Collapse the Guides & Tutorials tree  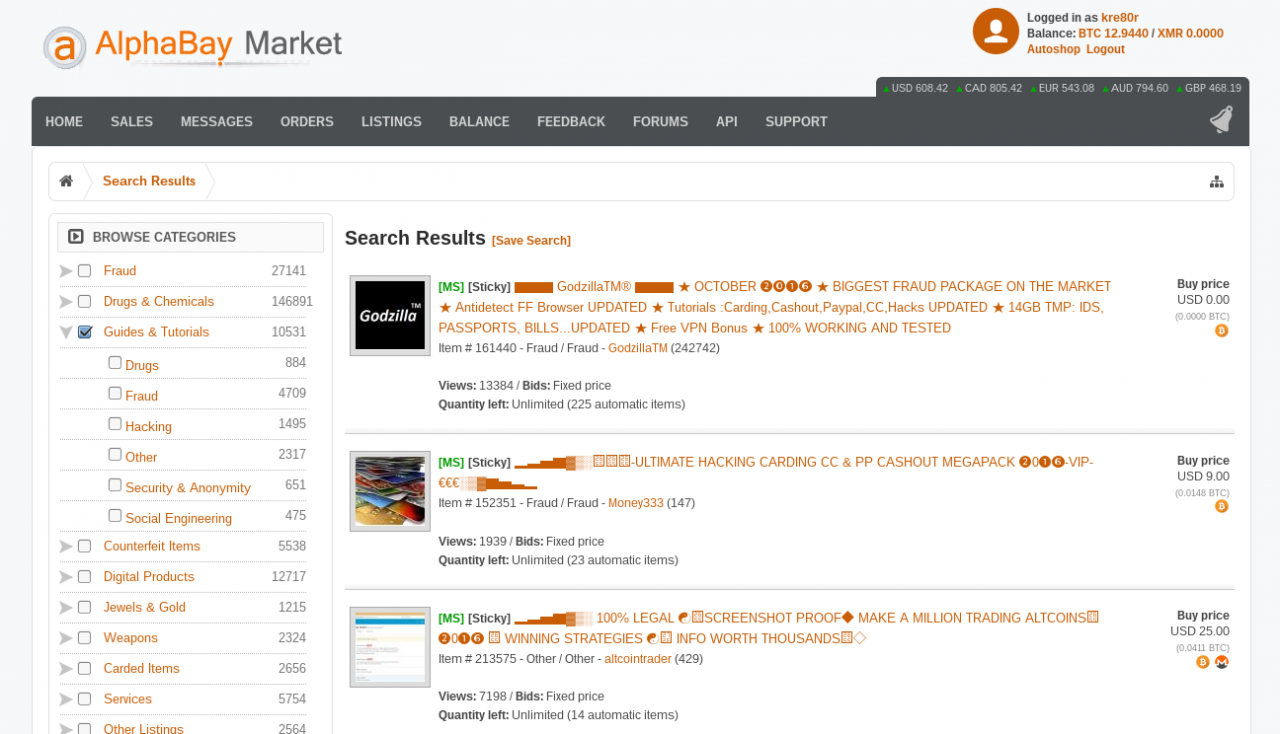[x=64, y=331]
